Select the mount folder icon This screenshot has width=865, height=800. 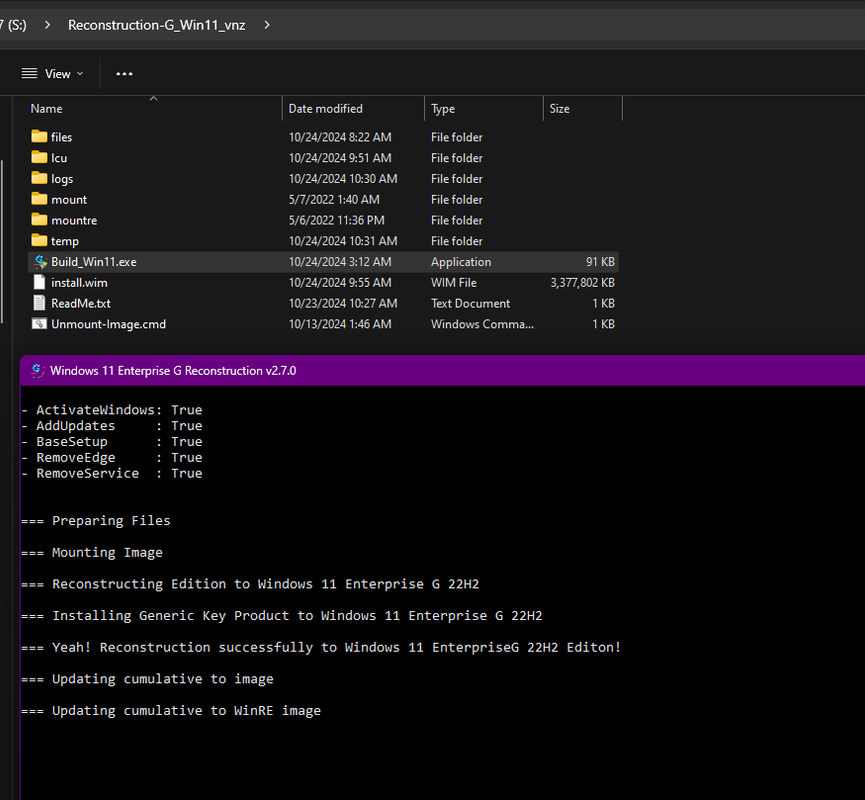click(39, 199)
